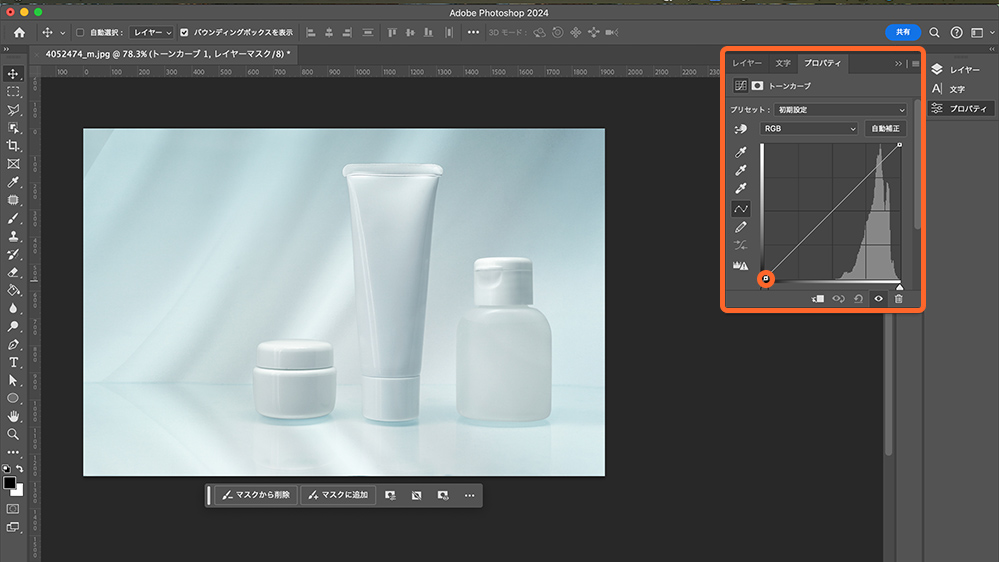999x562 pixels.
Task: Enable the 自動選択 checkbox
Action: pos(80,33)
